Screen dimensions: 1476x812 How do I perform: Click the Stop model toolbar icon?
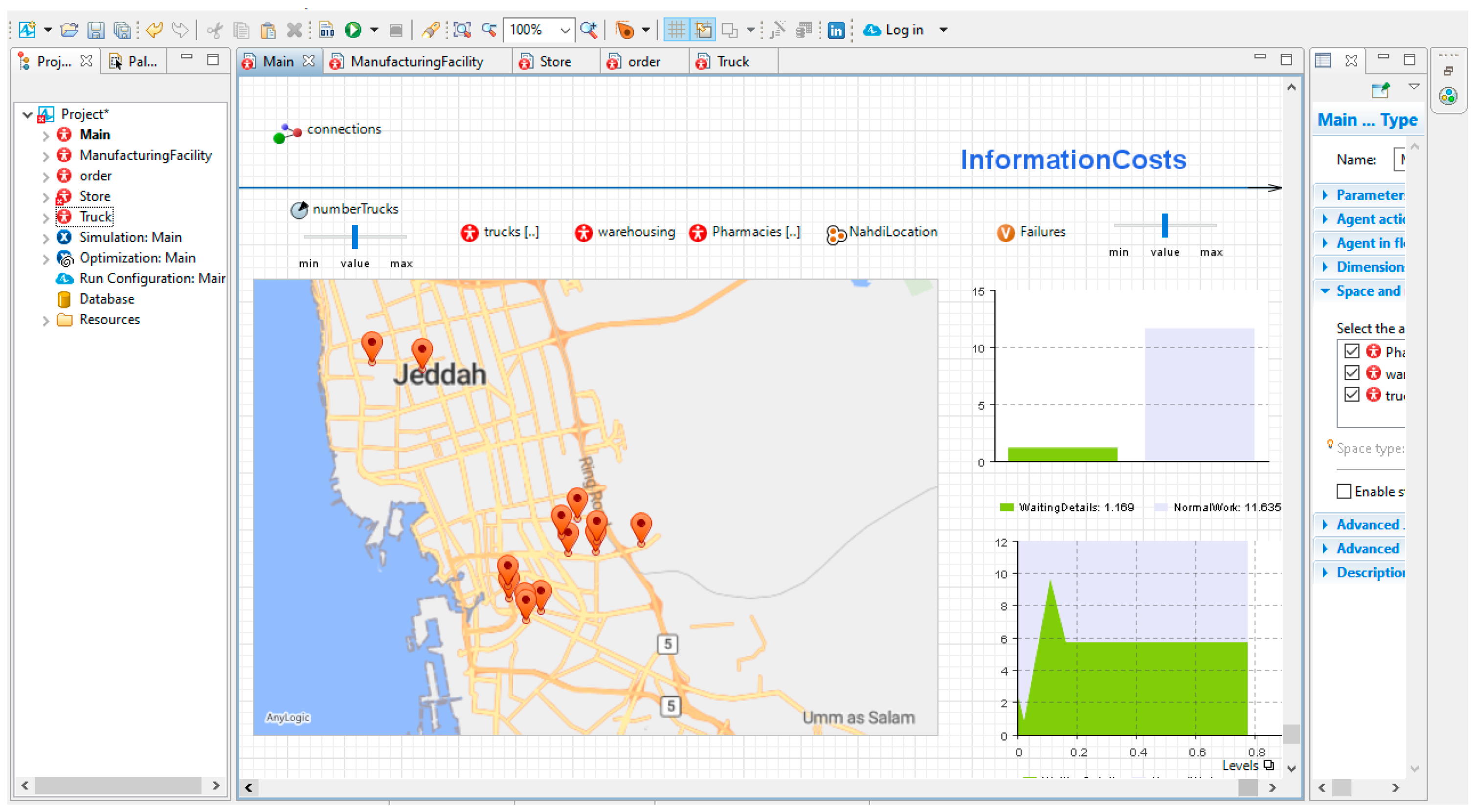395,30
